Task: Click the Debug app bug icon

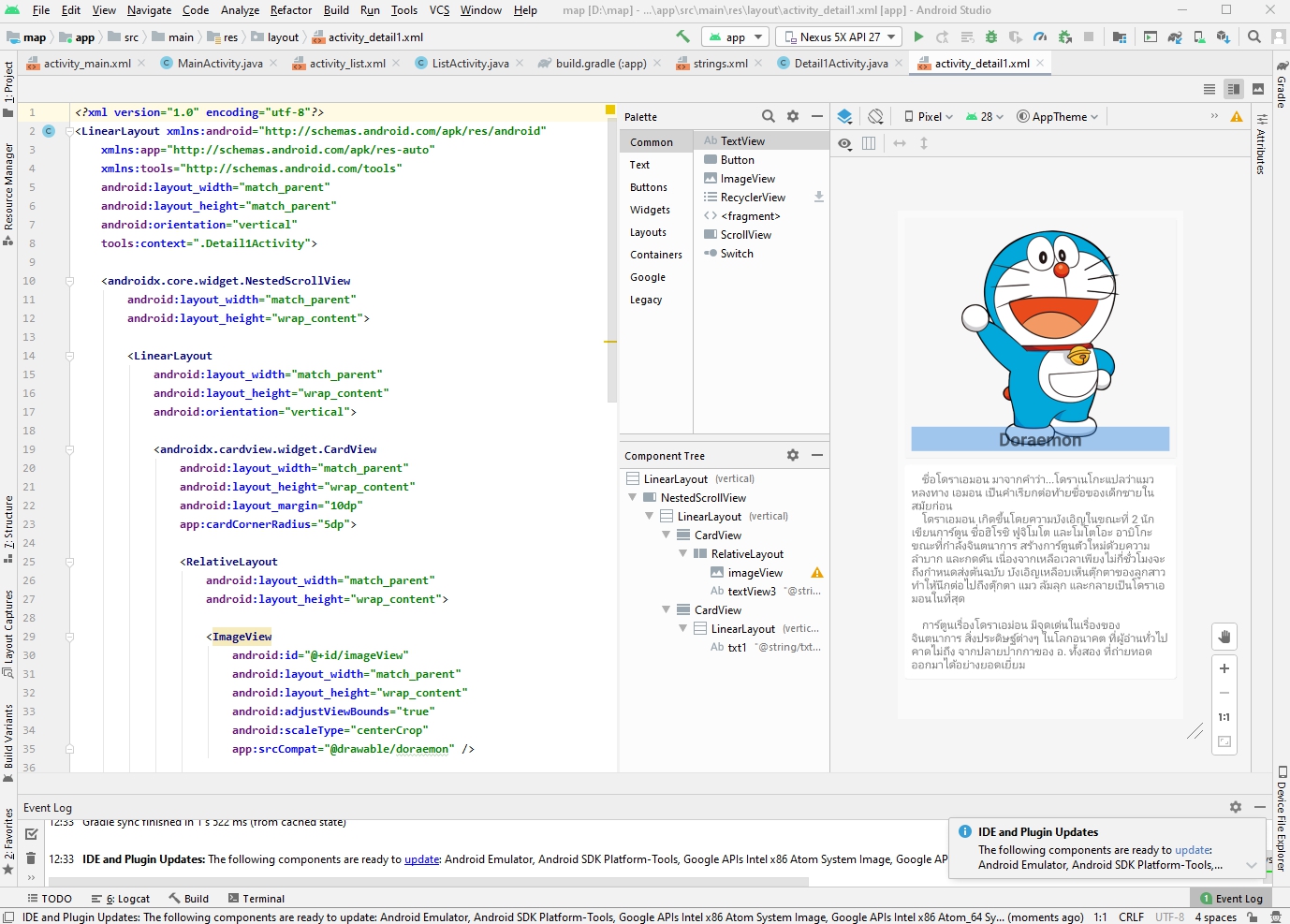Action: click(991, 37)
